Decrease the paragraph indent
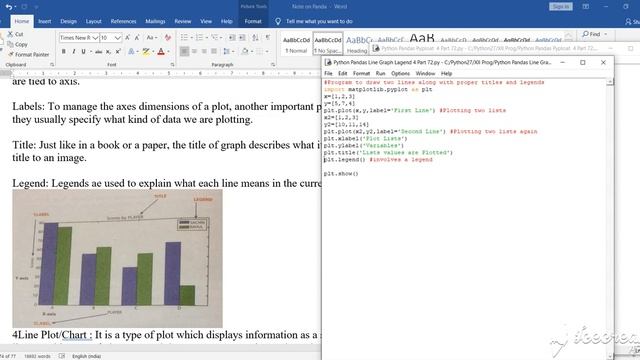The width and height of the screenshot is (640, 360). pyautogui.click(x=232, y=38)
